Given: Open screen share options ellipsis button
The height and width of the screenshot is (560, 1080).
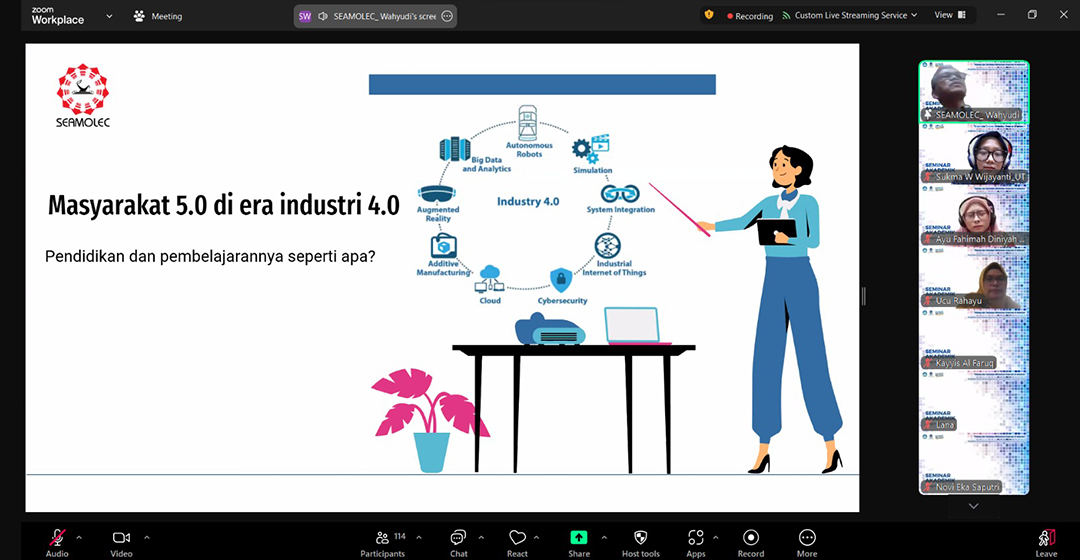Looking at the screenshot, I should [447, 16].
